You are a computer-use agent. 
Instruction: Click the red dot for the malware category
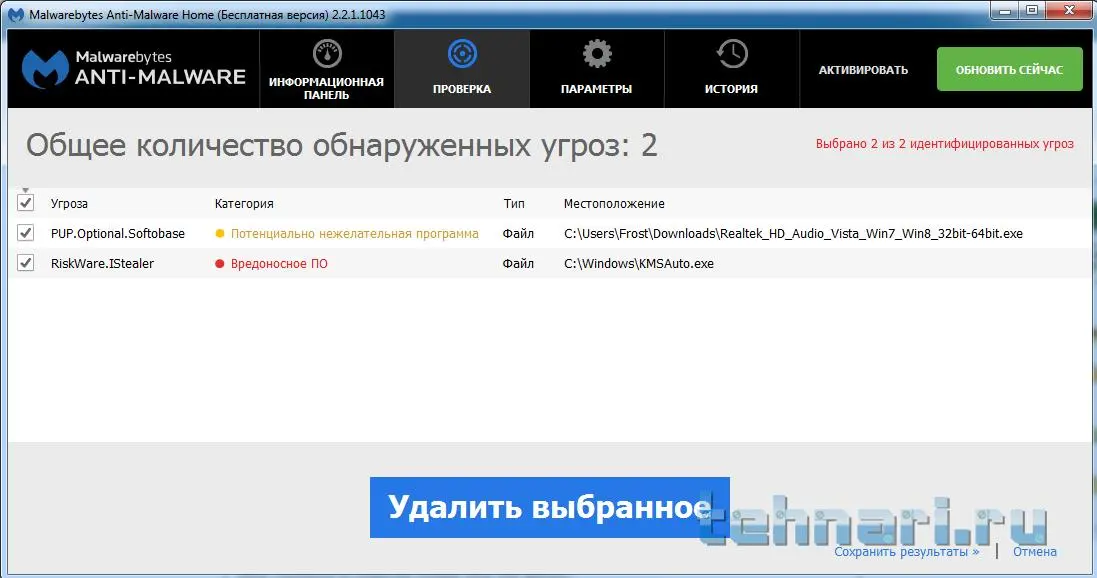pyautogui.click(x=220, y=263)
